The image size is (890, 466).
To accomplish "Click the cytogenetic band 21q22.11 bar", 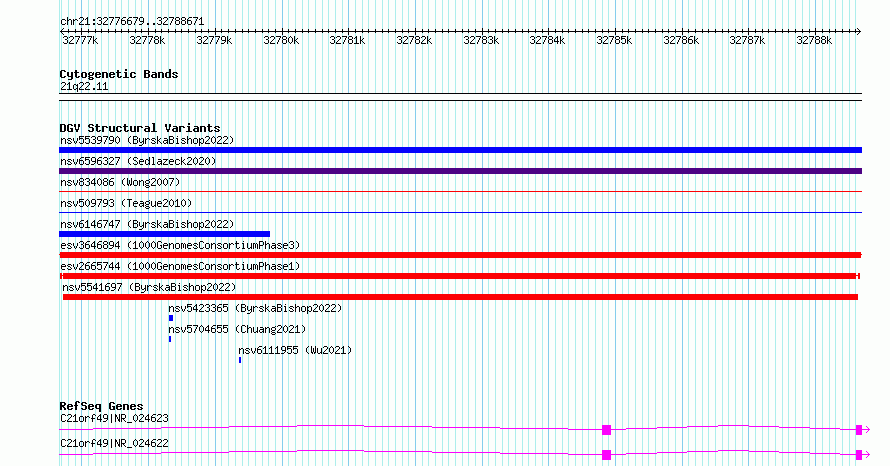I will (x=460, y=97).
